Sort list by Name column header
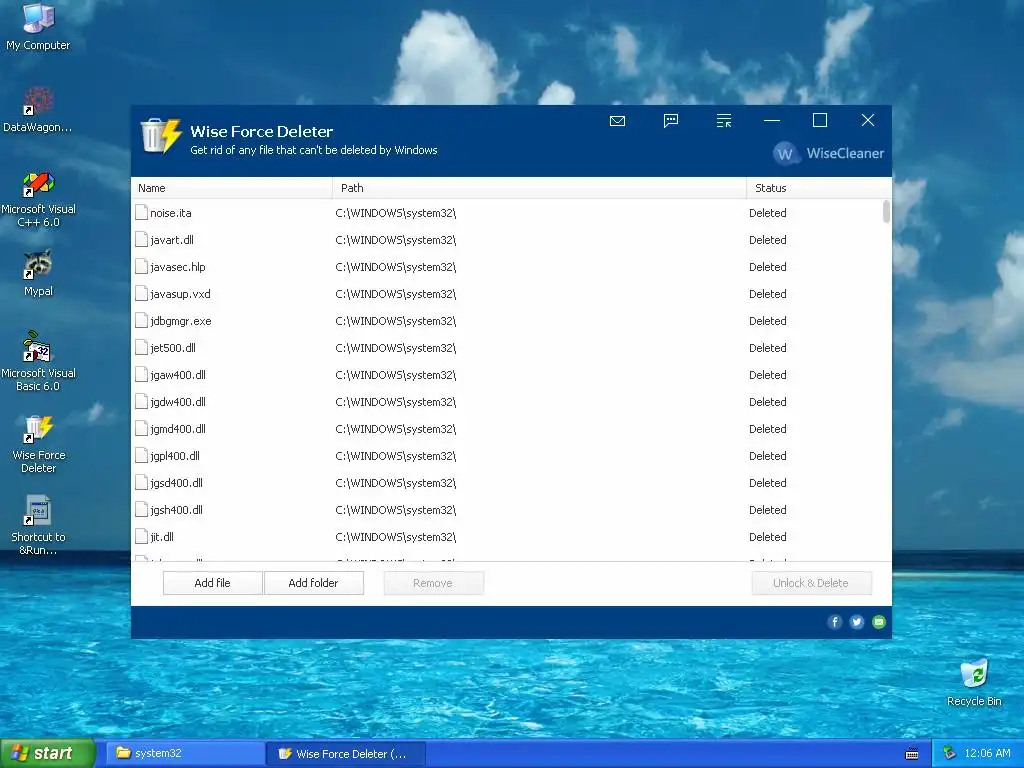Image resolution: width=1024 pixels, height=768 pixels. (232, 188)
